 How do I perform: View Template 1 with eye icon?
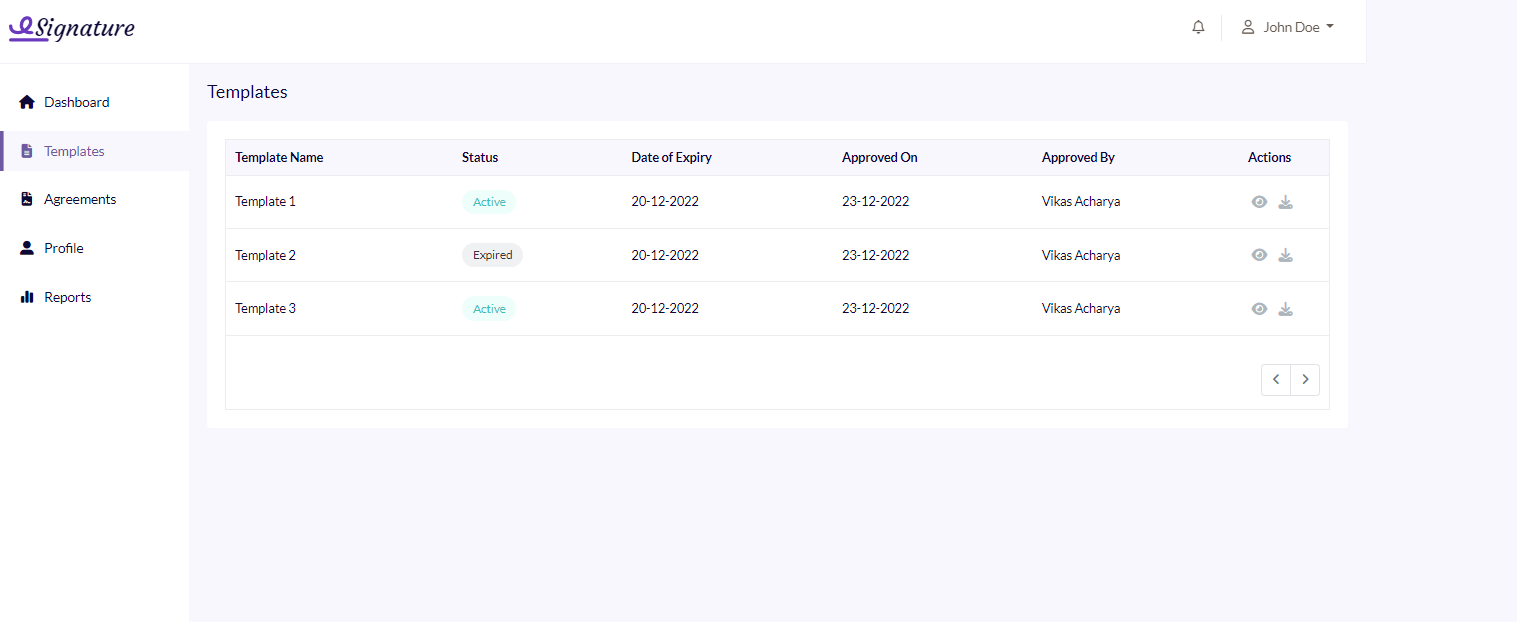coord(1259,202)
